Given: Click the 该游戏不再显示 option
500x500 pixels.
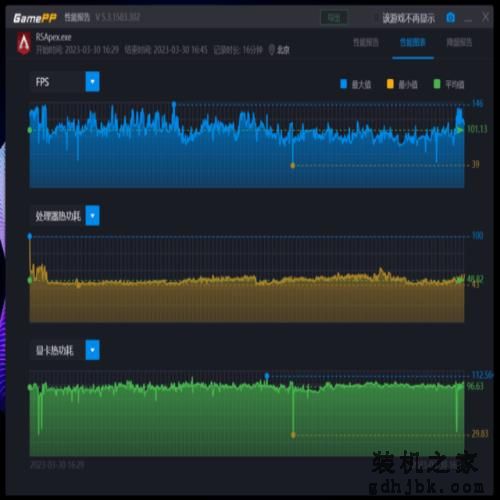Looking at the screenshot, I should pyautogui.click(x=409, y=18).
